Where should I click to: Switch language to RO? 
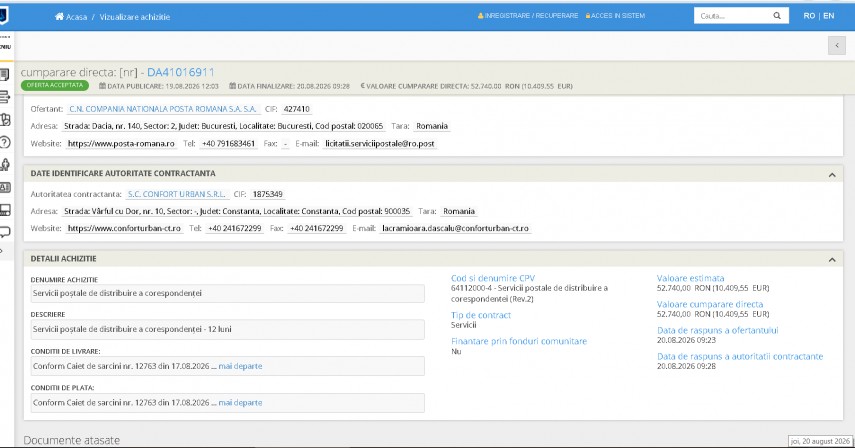[x=809, y=16]
